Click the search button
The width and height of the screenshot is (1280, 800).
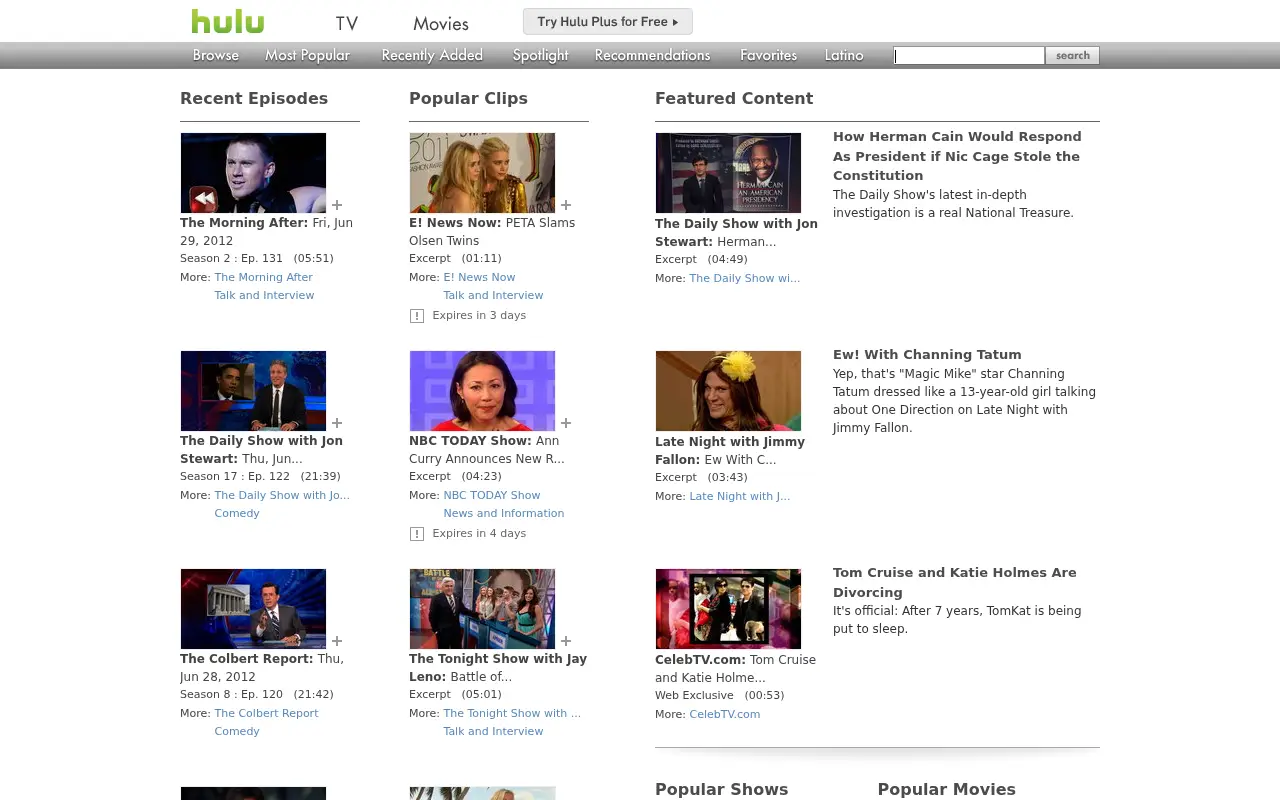(x=1073, y=56)
